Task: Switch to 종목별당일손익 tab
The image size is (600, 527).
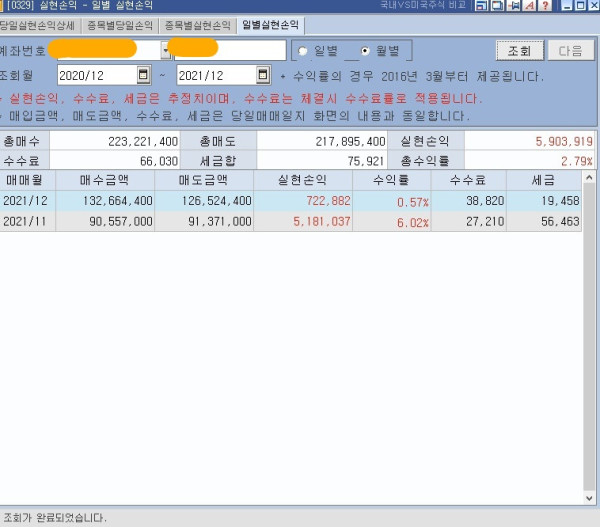Action: click(120, 25)
